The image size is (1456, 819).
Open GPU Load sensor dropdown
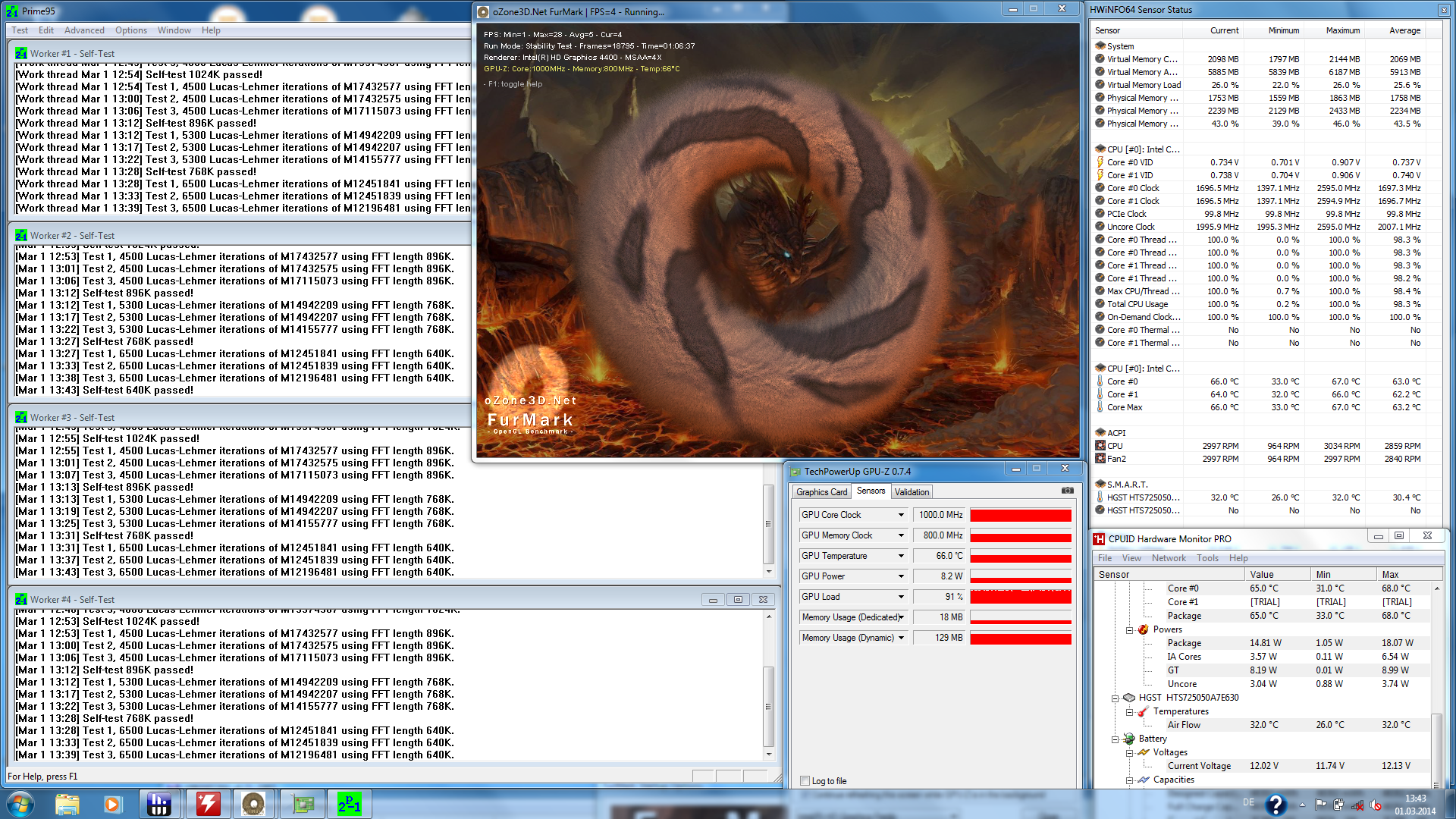(901, 597)
